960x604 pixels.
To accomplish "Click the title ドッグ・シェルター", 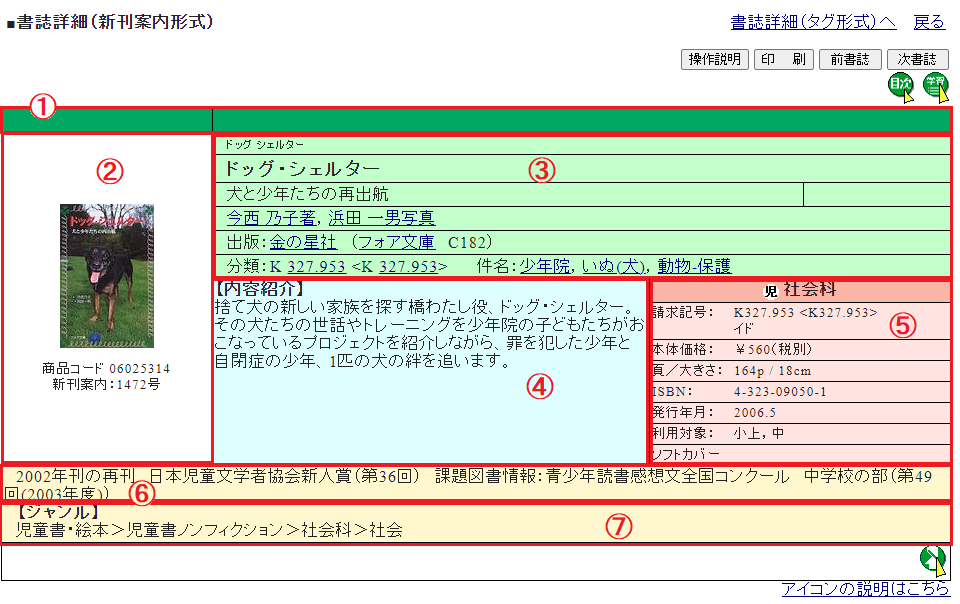I will coord(302,168).
